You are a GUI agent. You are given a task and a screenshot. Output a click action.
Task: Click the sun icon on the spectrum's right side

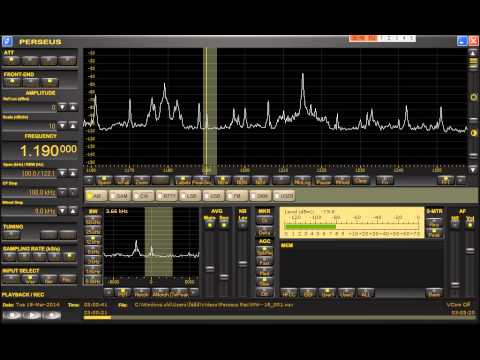click(474, 97)
